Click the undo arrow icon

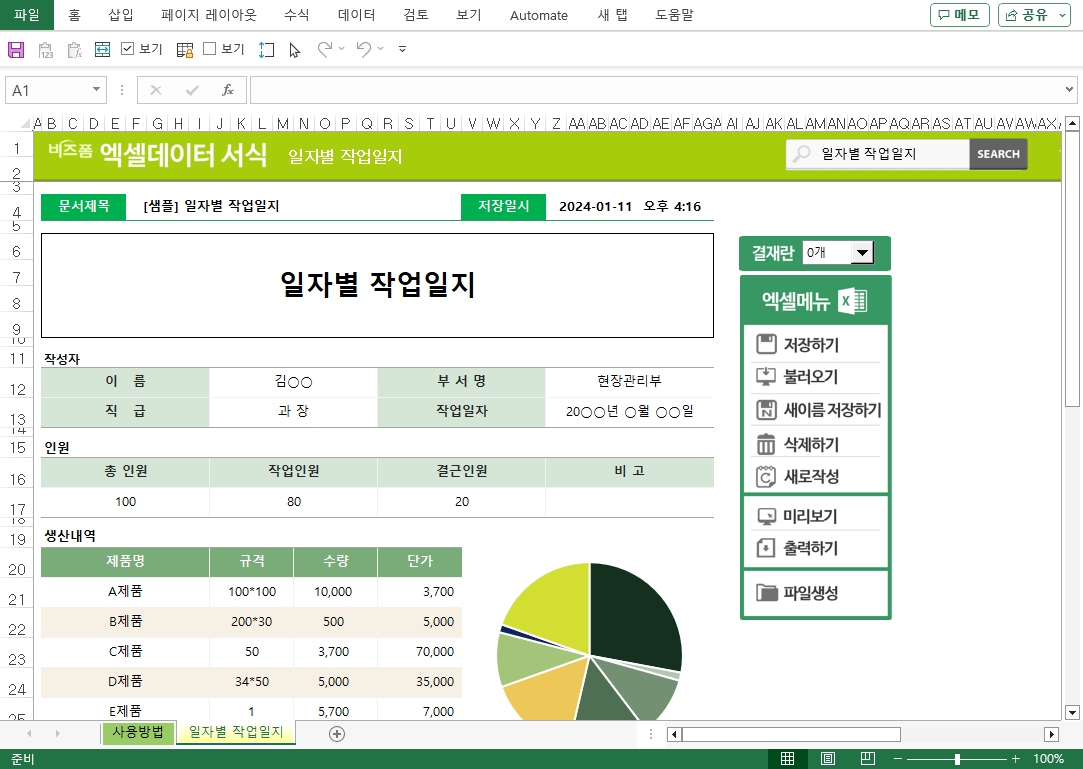(x=363, y=49)
